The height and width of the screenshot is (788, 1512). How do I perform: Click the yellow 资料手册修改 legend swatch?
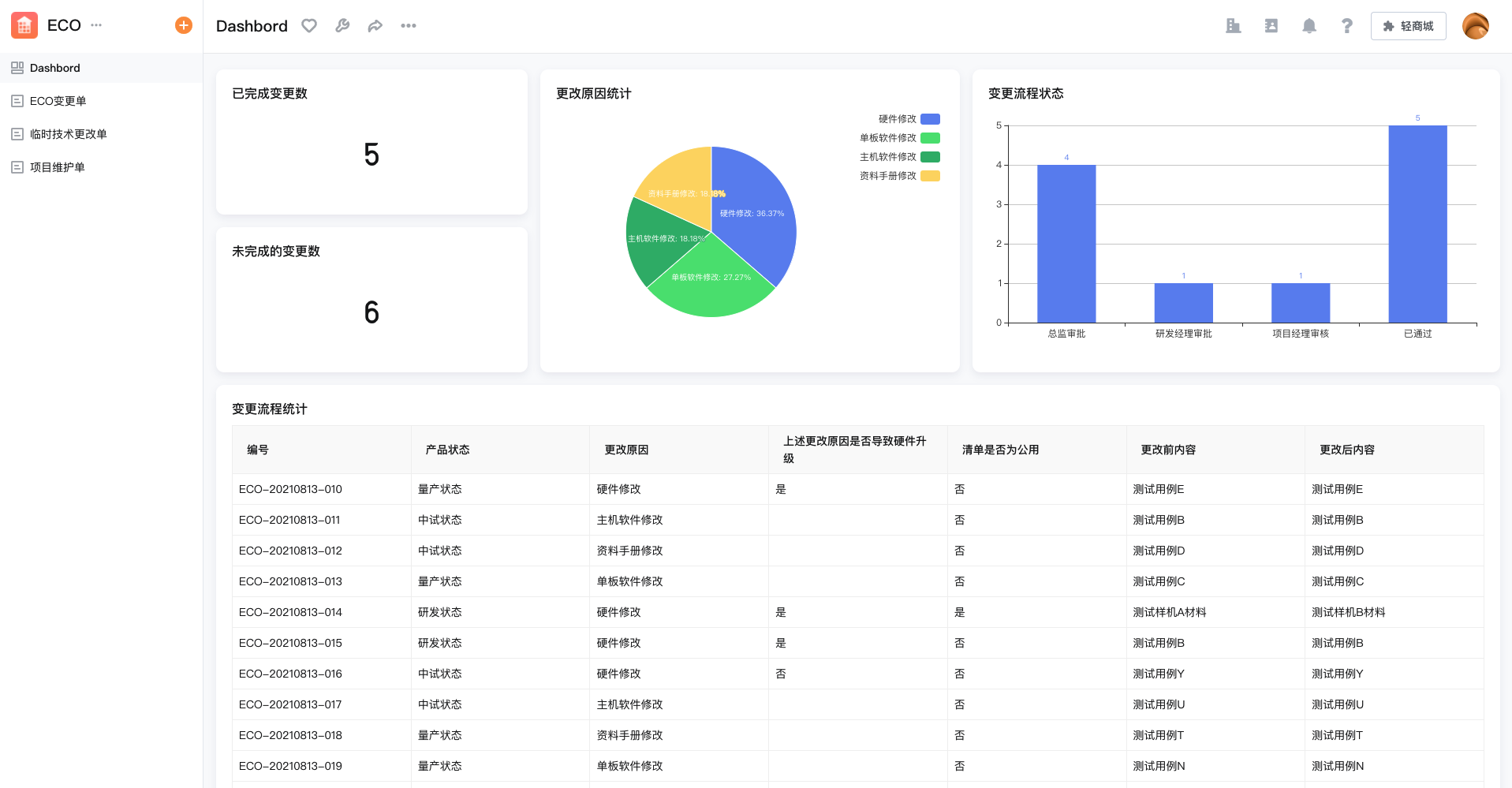[x=931, y=176]
